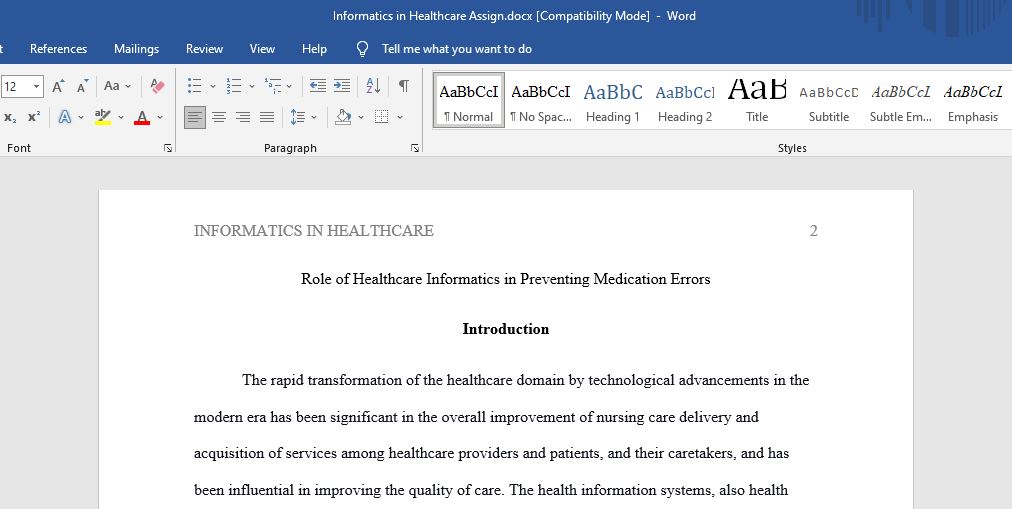Expand the Text Effects dropdown arrow
This screenshot has width=1012, height=509.
tap(81, 117)
